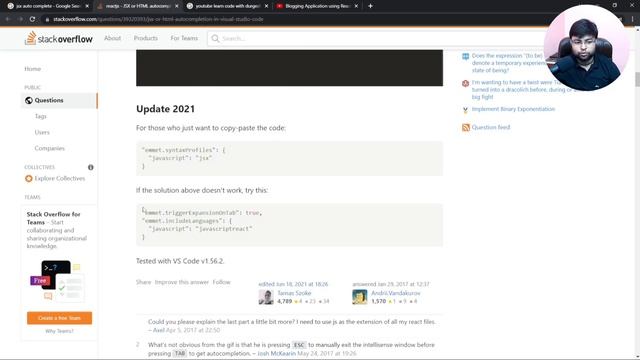The height and width of the screenshot is (360, 640).
Task: Open Users in sidebar
Action: (42, 132)
